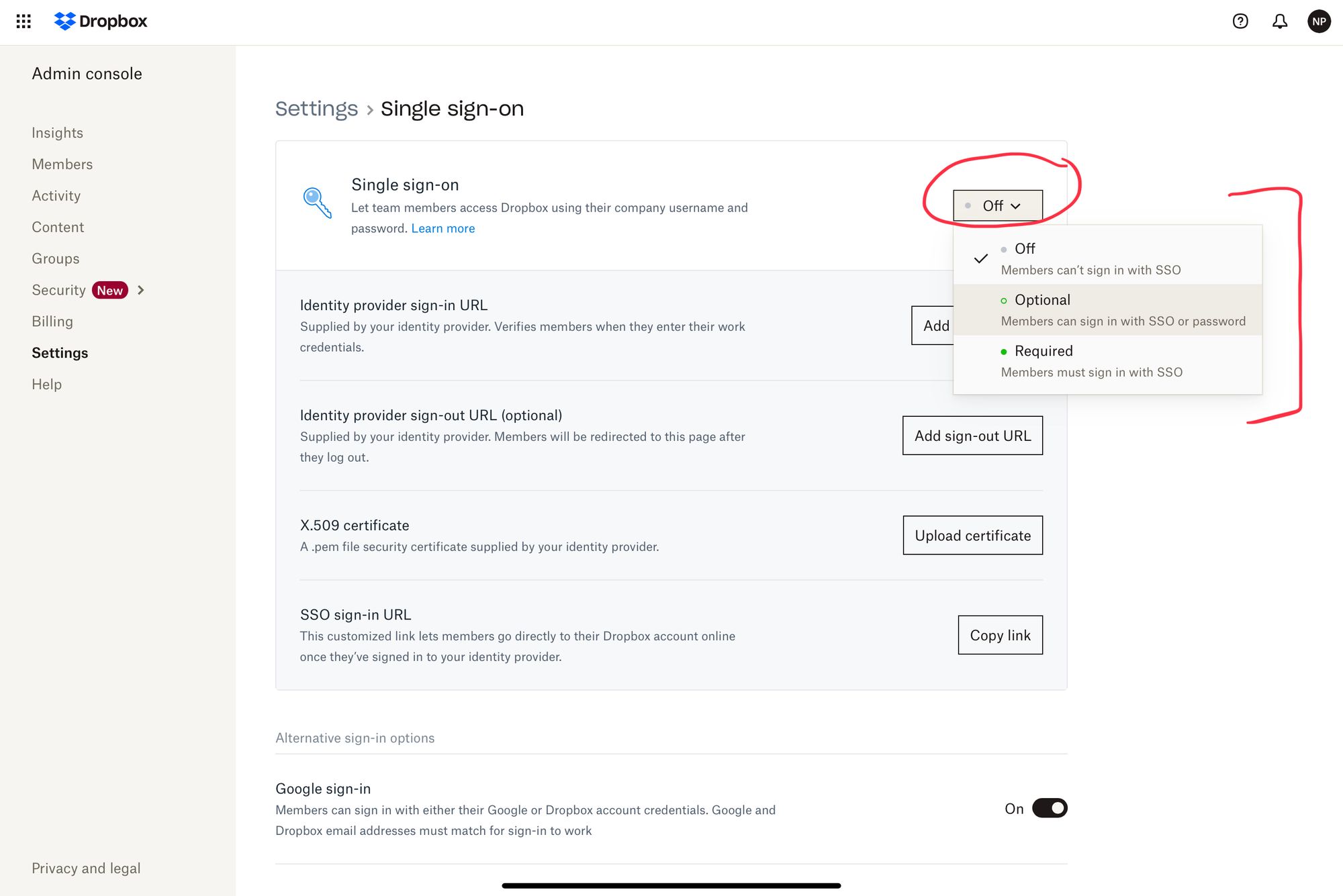Open notifications bell icon
Image resolution: width=1343 pixels, height=896 pixels.
pos(1280,21)
